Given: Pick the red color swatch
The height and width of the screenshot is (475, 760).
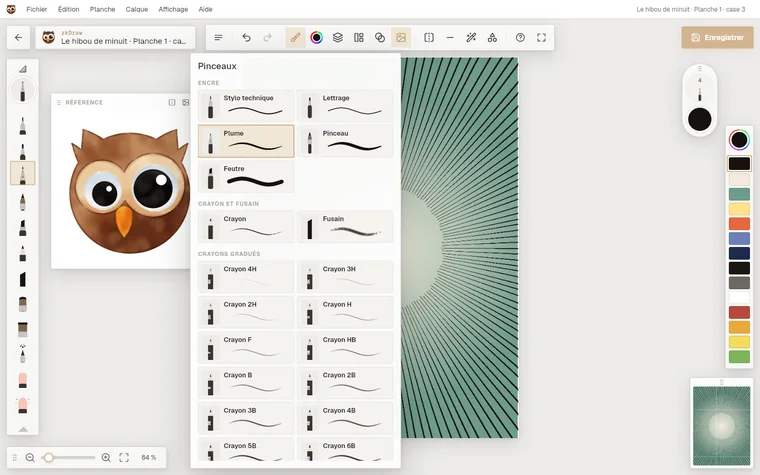Looking at the screenshot, I should (739, 313).
